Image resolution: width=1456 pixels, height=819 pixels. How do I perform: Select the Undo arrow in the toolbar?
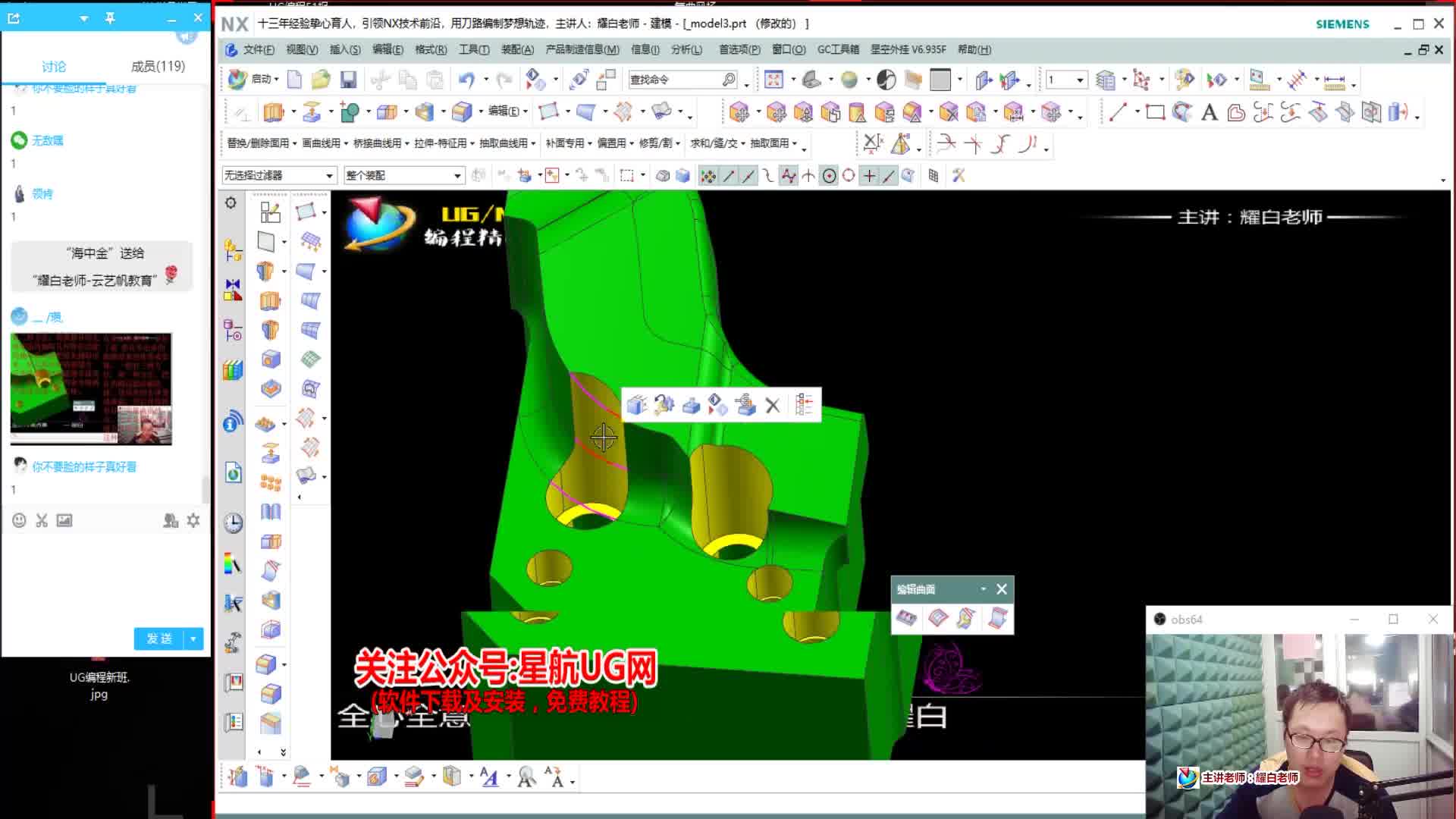pyautogui.click(x=466, y=79)
